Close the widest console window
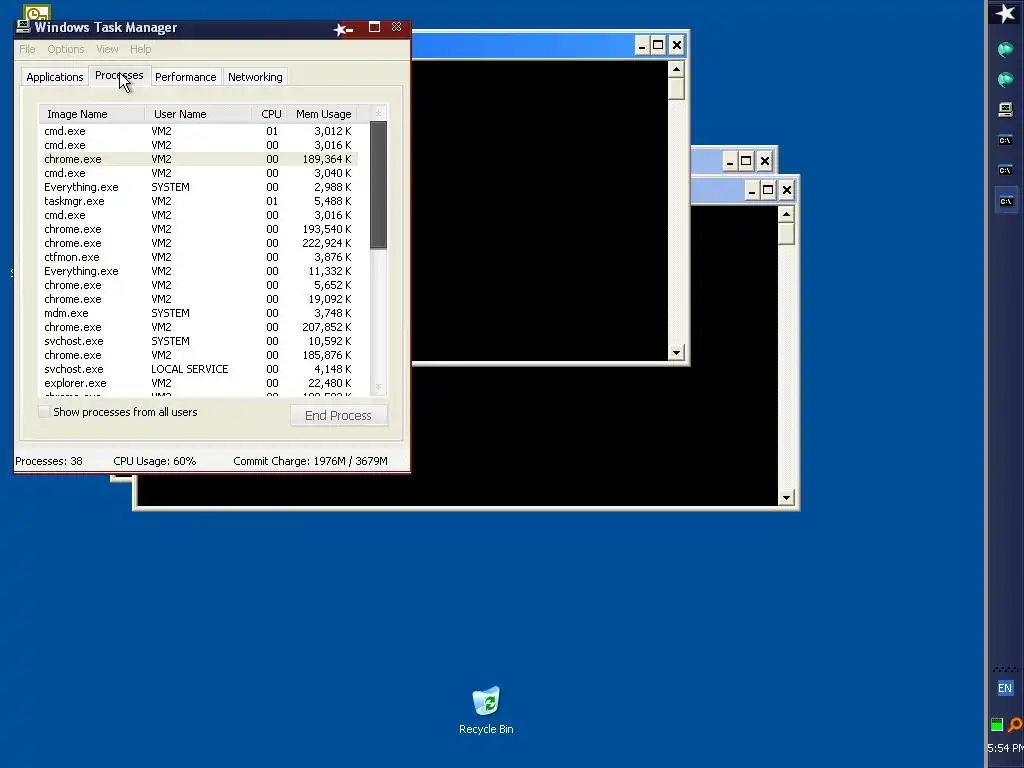 point(786,190)
